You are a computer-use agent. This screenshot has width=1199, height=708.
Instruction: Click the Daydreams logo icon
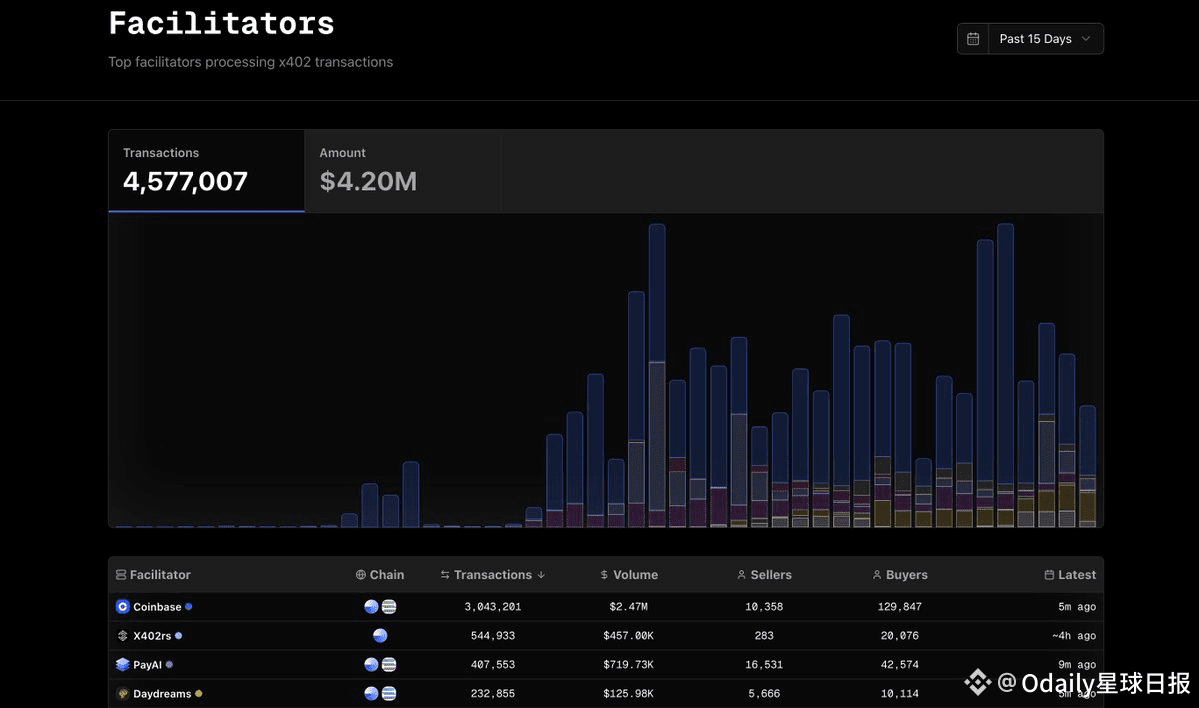tap(123, 694)
